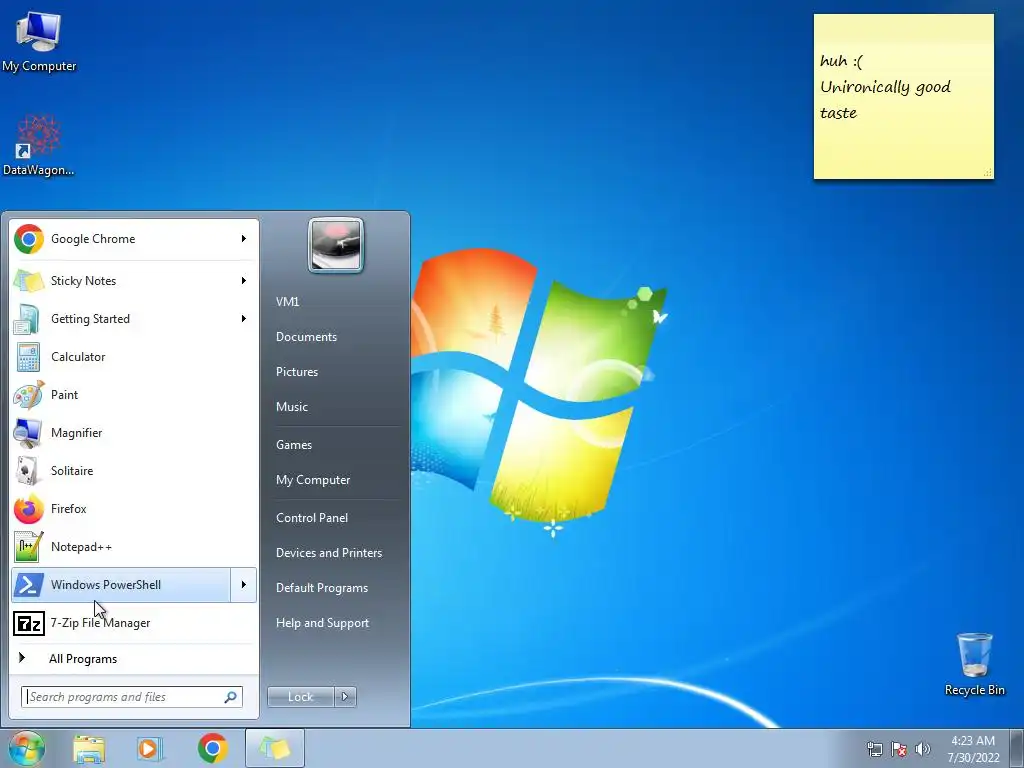This screenshot has height=768, width=1024.
Task: Open Help and Support
Action: (x=322, y=623)
